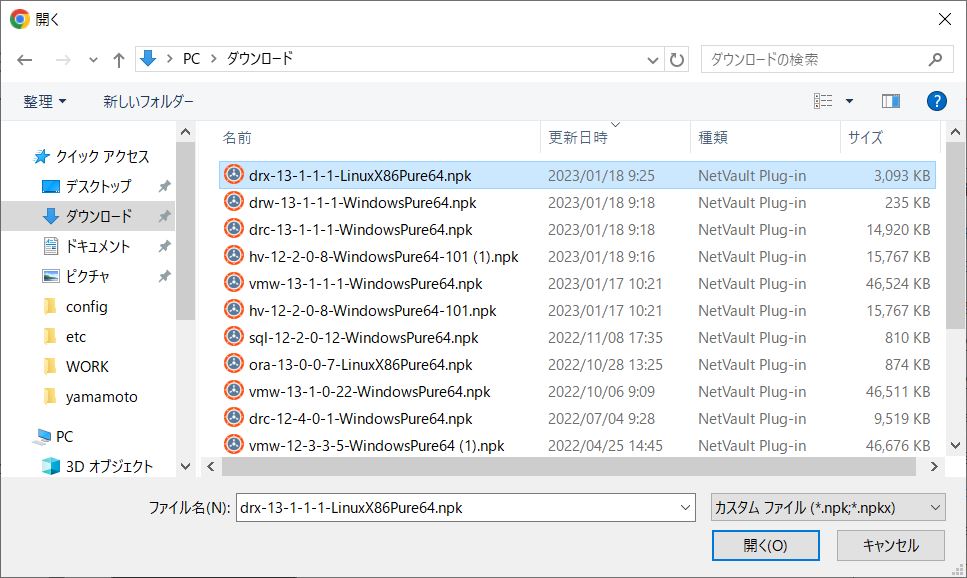
Task: Click icon of sql-12-2-0-12-WindowsPure64.npk
Action: (x=234, y=337)
